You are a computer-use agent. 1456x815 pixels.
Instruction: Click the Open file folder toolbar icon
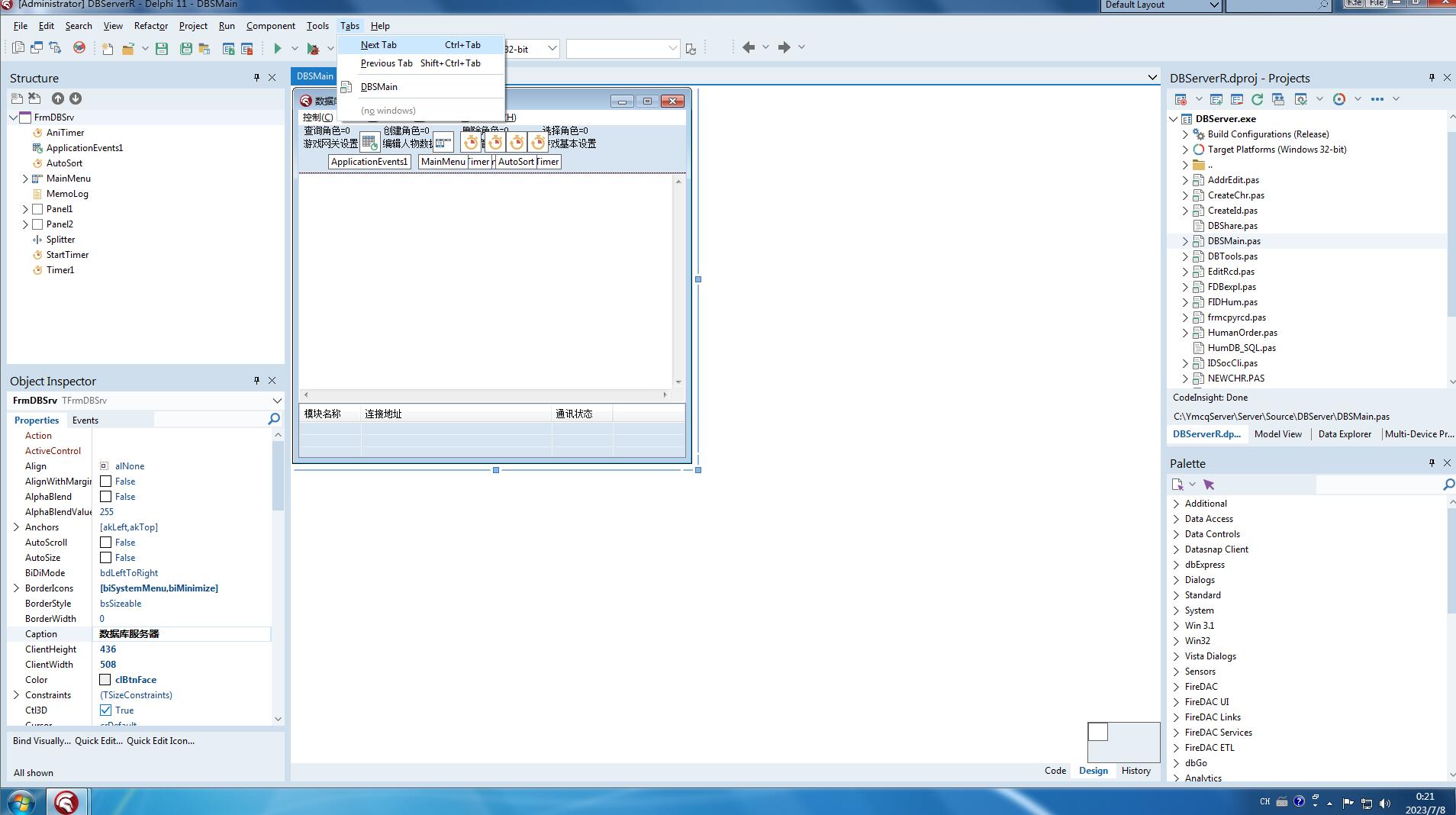(x=128, y=48)
